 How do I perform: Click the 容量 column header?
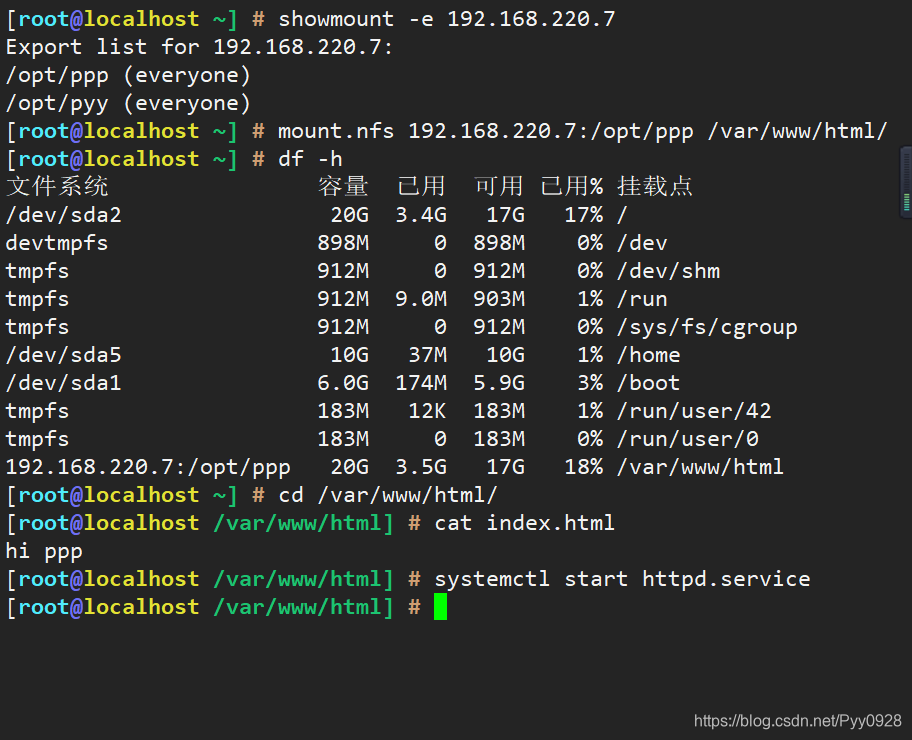pos(343,187)
